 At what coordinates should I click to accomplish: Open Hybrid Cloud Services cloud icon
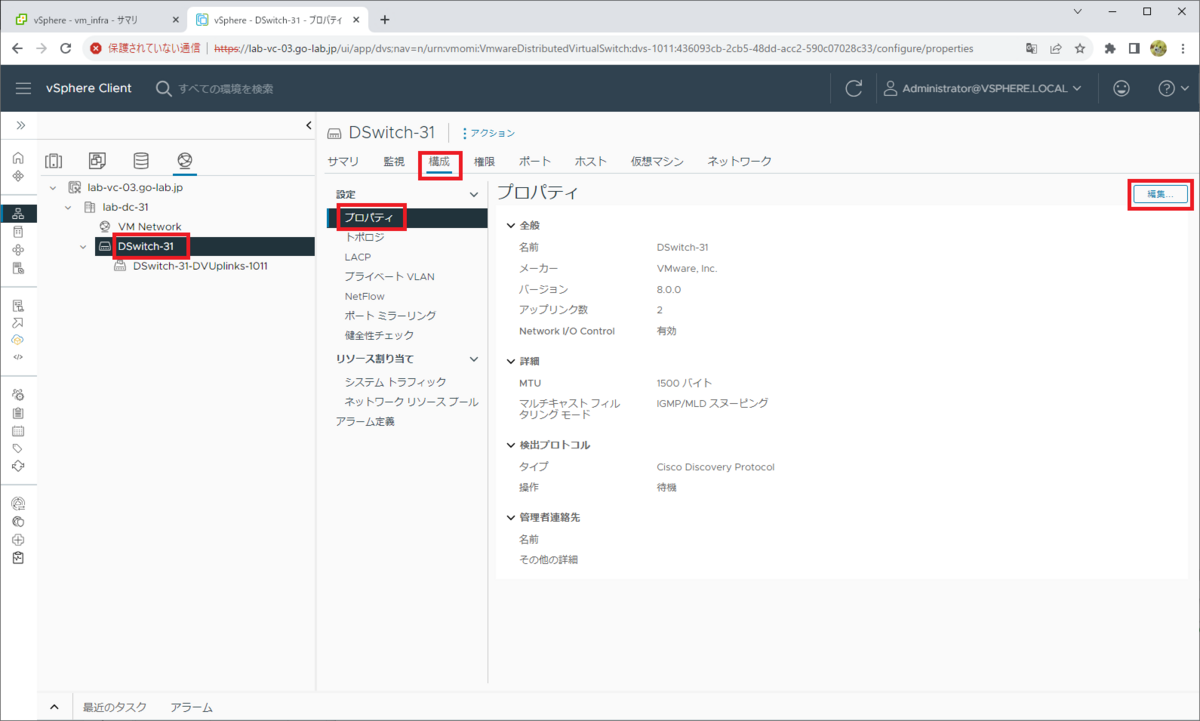(x=18, y=340)
